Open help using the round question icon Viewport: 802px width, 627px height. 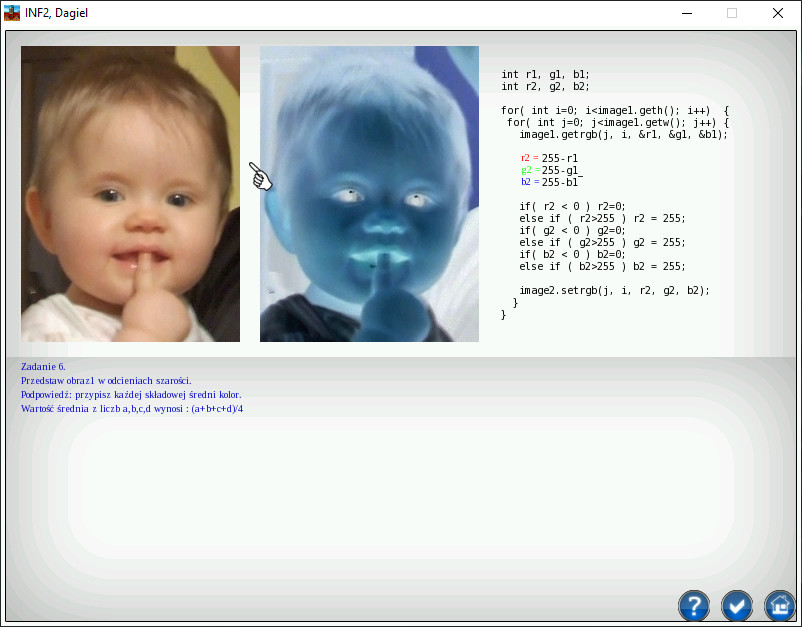(x=694, y=606)
